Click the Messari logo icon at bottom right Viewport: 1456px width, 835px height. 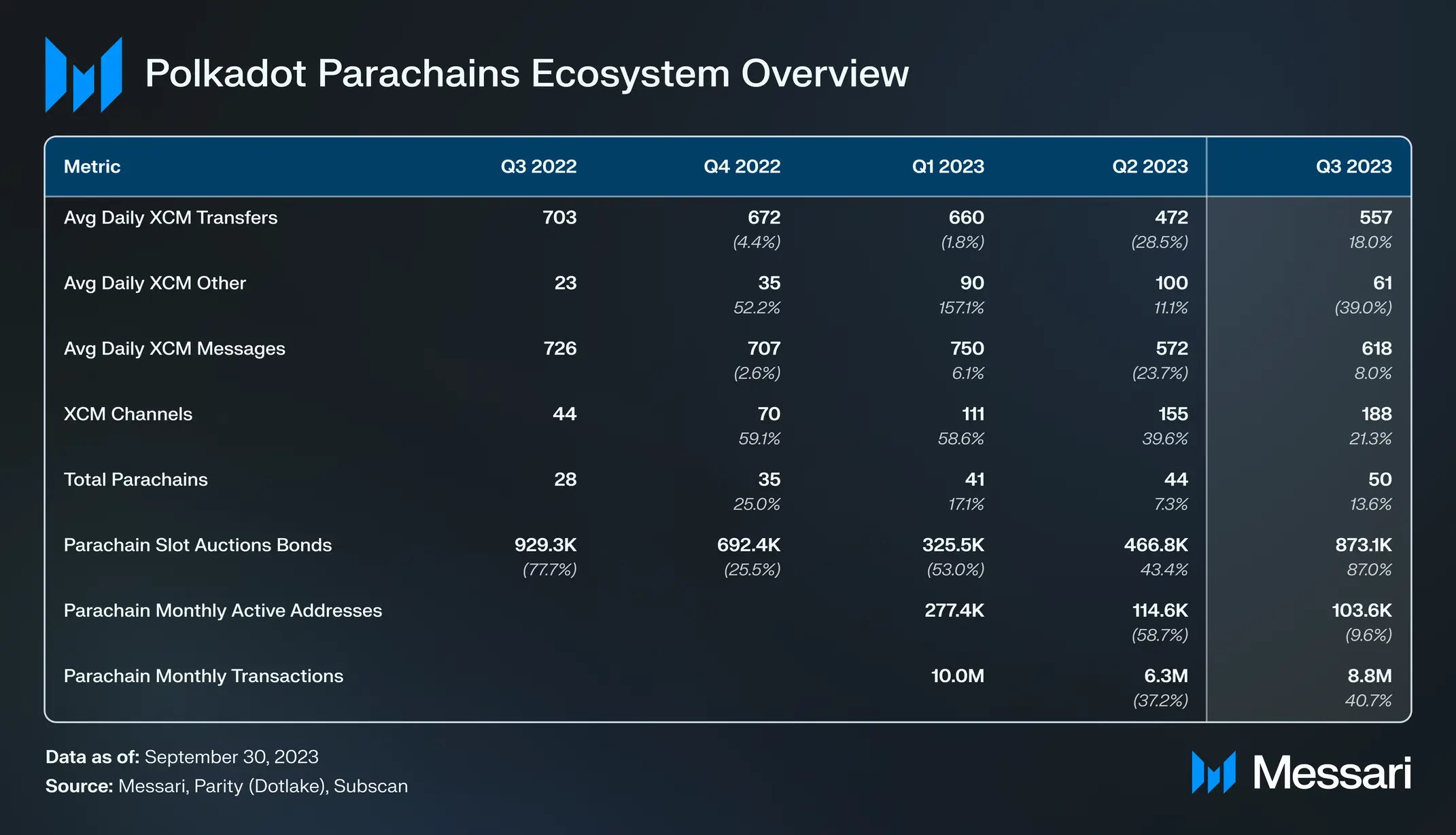tap(1213, 772)
